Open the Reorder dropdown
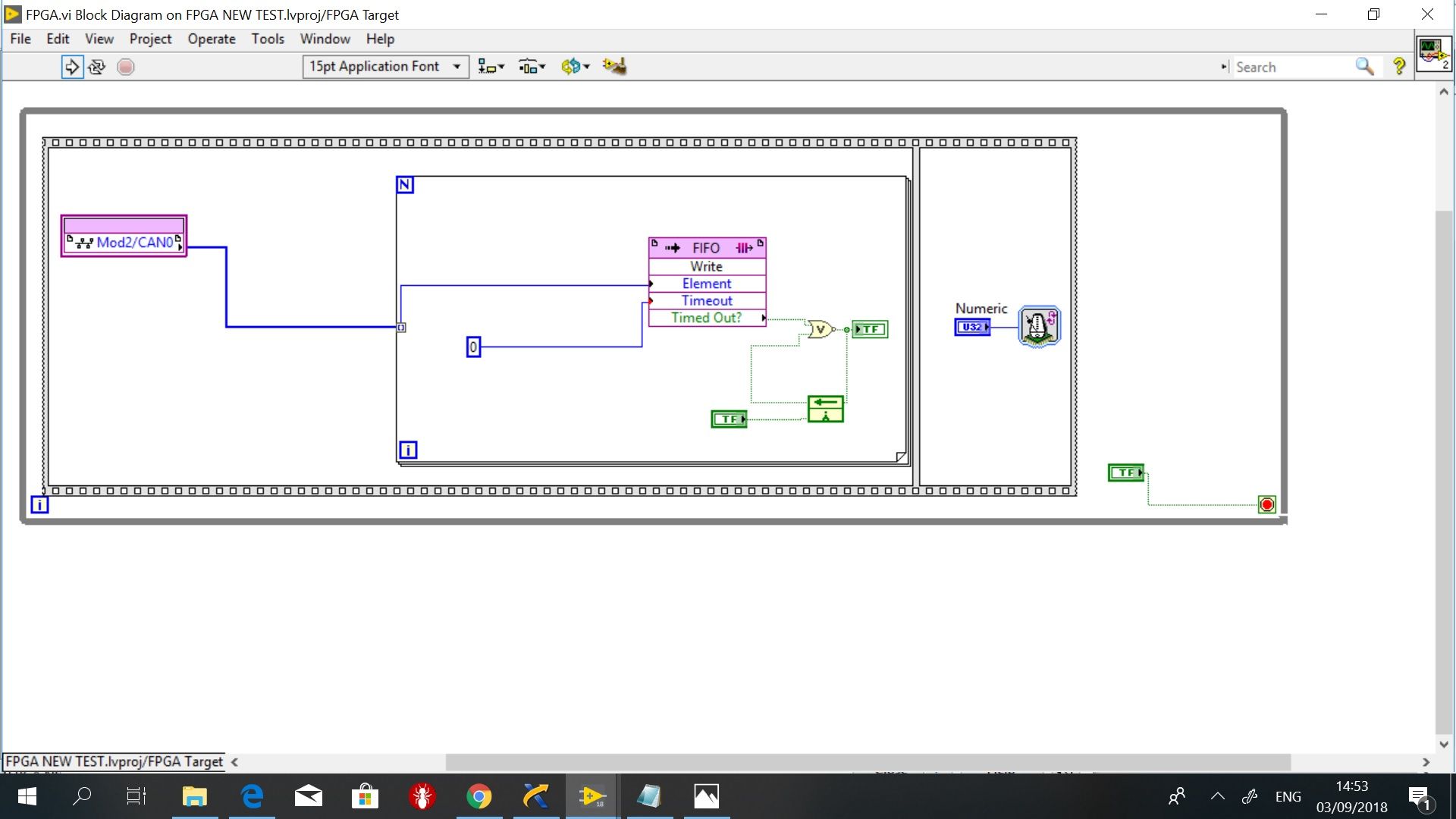Screen dimensions: 1456x819 [576, 67]
